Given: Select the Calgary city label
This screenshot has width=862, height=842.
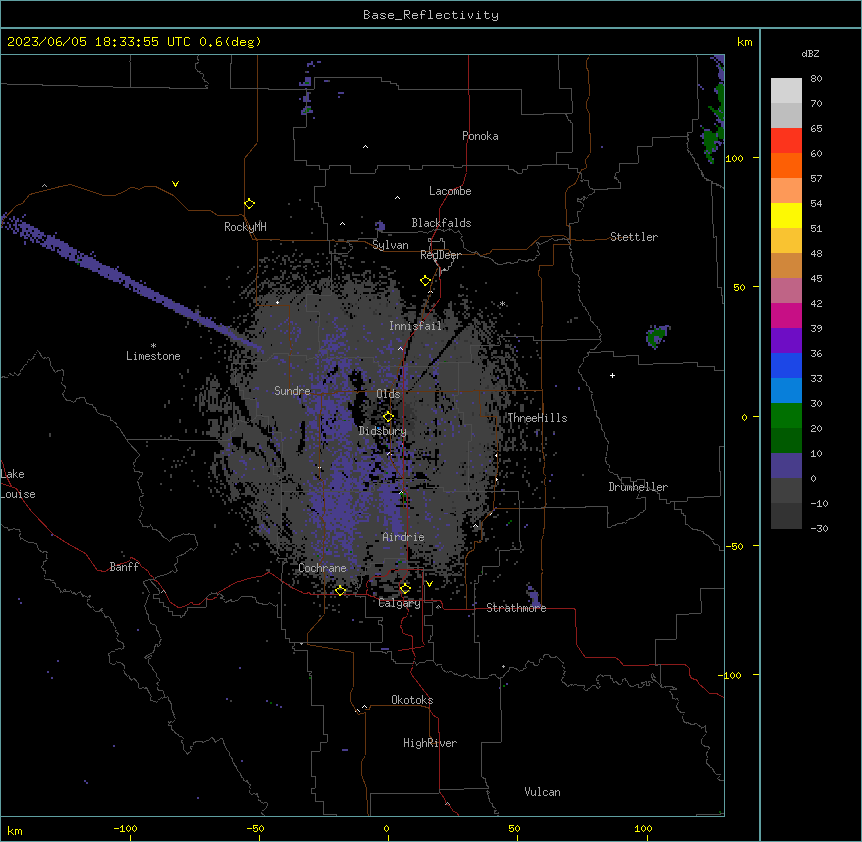Looking at the screenshot, I should click(400, 603).
